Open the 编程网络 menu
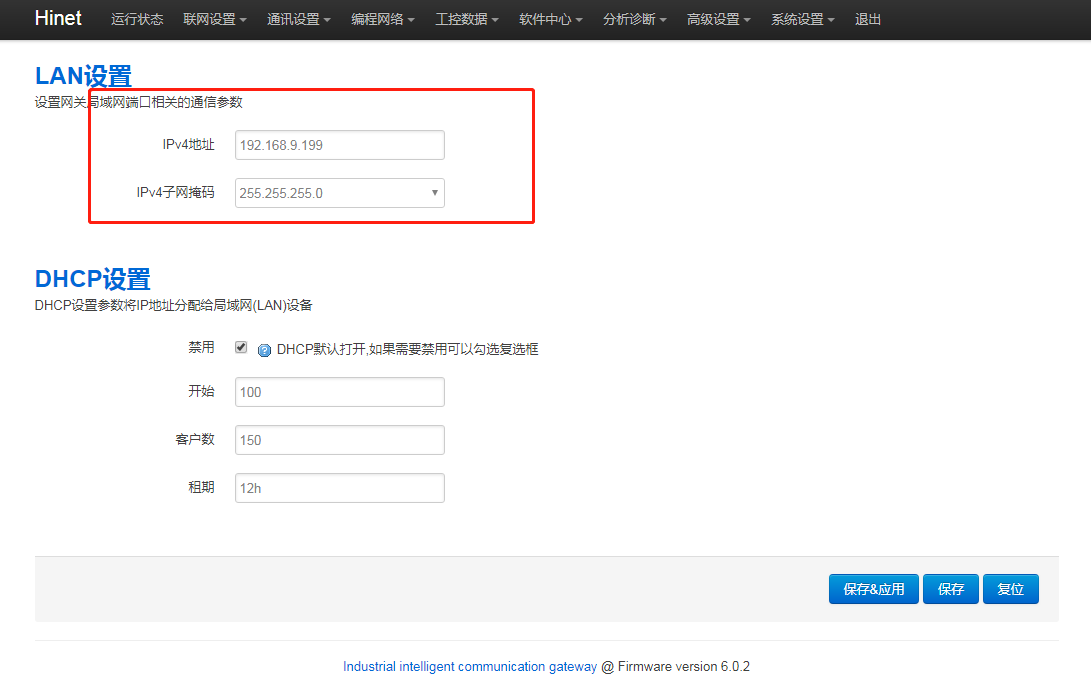The height and width of the screenshot is (695, 1091). point(383,20)
